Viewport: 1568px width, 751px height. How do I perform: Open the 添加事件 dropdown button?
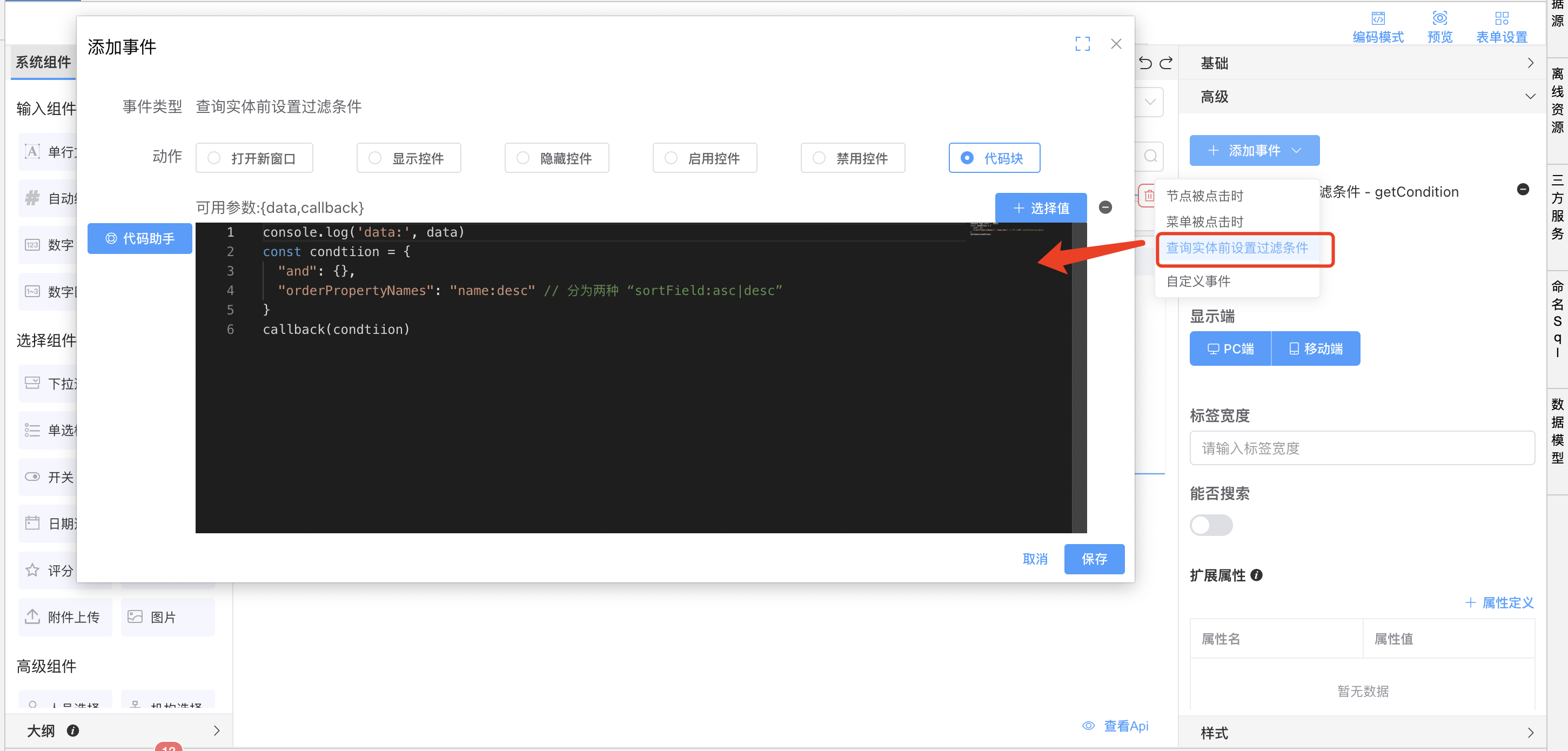tap(1254, 150)
